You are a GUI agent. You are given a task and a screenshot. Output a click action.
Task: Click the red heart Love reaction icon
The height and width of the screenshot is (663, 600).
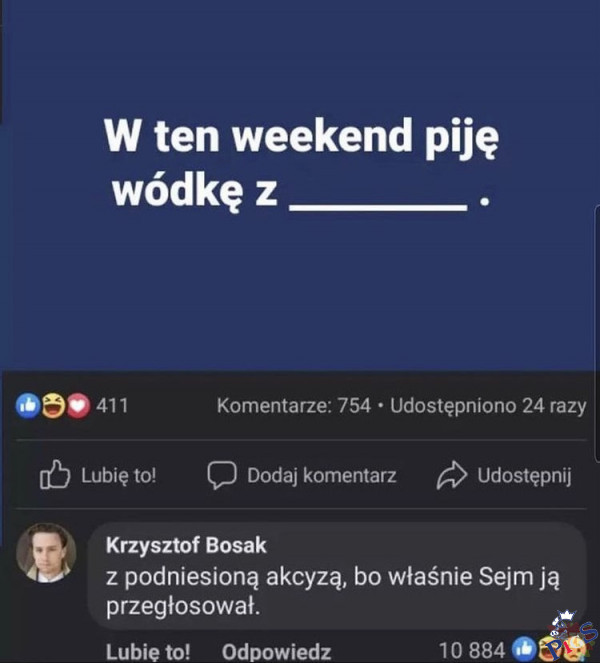(x=78, y=406)
